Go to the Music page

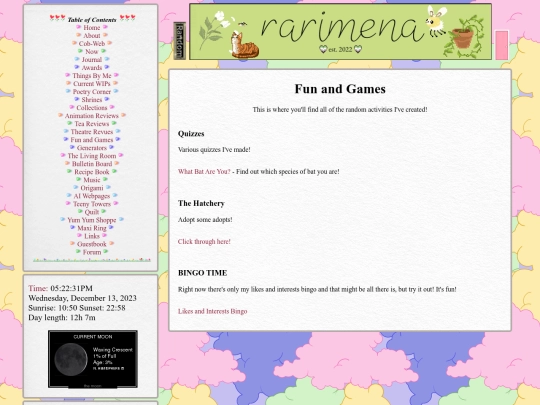92,179
